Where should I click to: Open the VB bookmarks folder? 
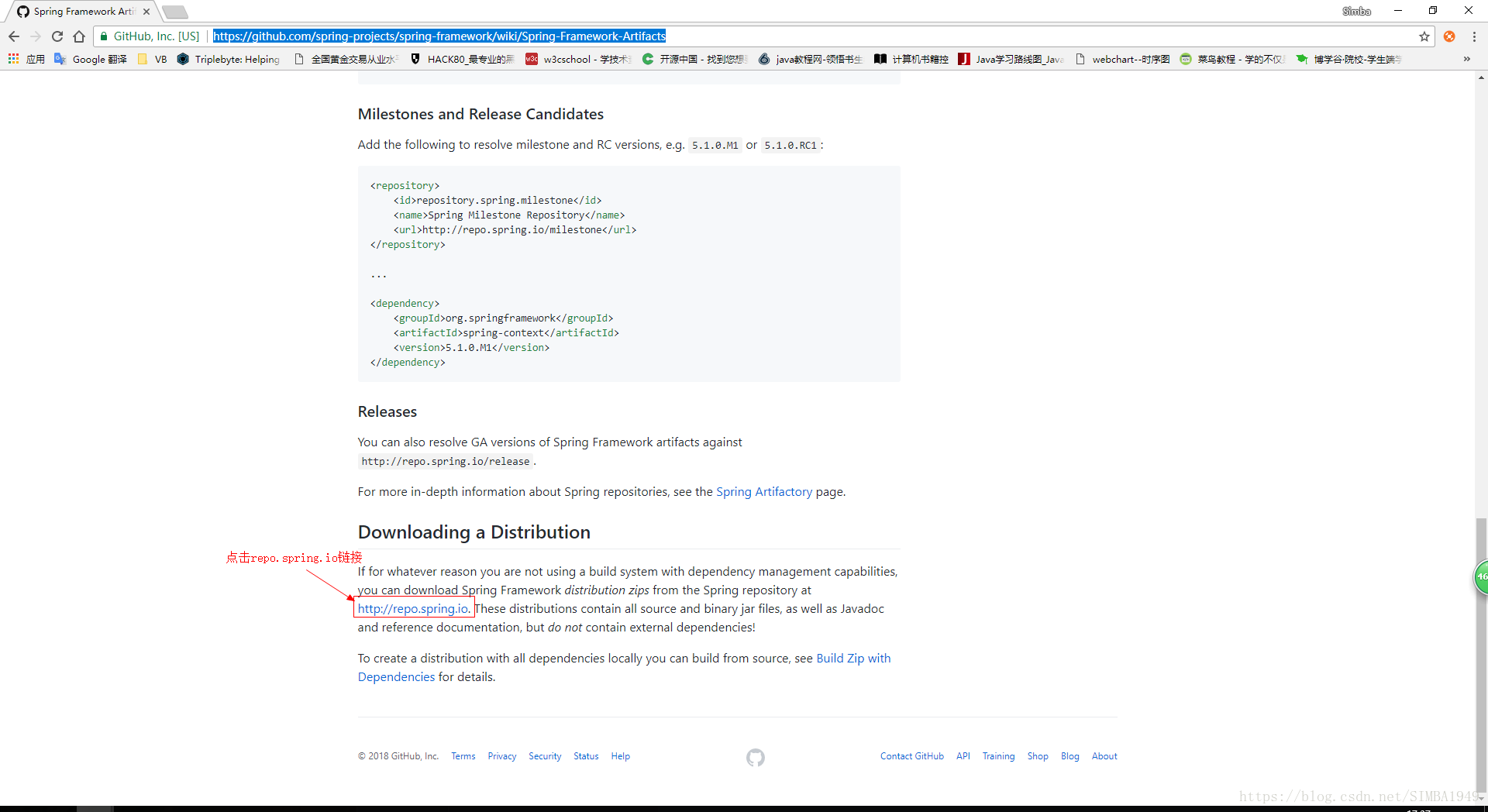pos(152,59)
